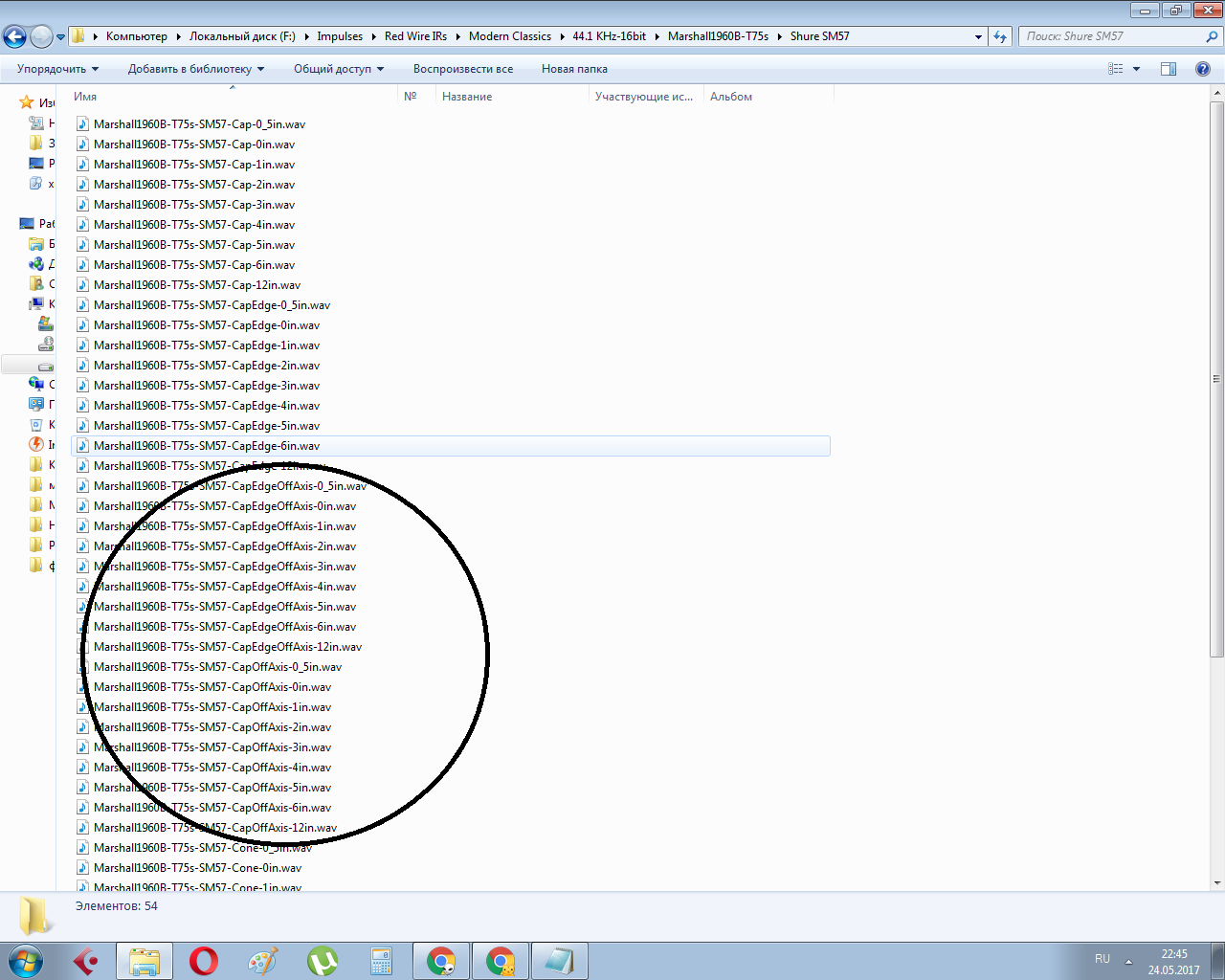Click scrollbar down arrow of file list
This screenshot has width=1225, height=980.
coord(1217,883)
